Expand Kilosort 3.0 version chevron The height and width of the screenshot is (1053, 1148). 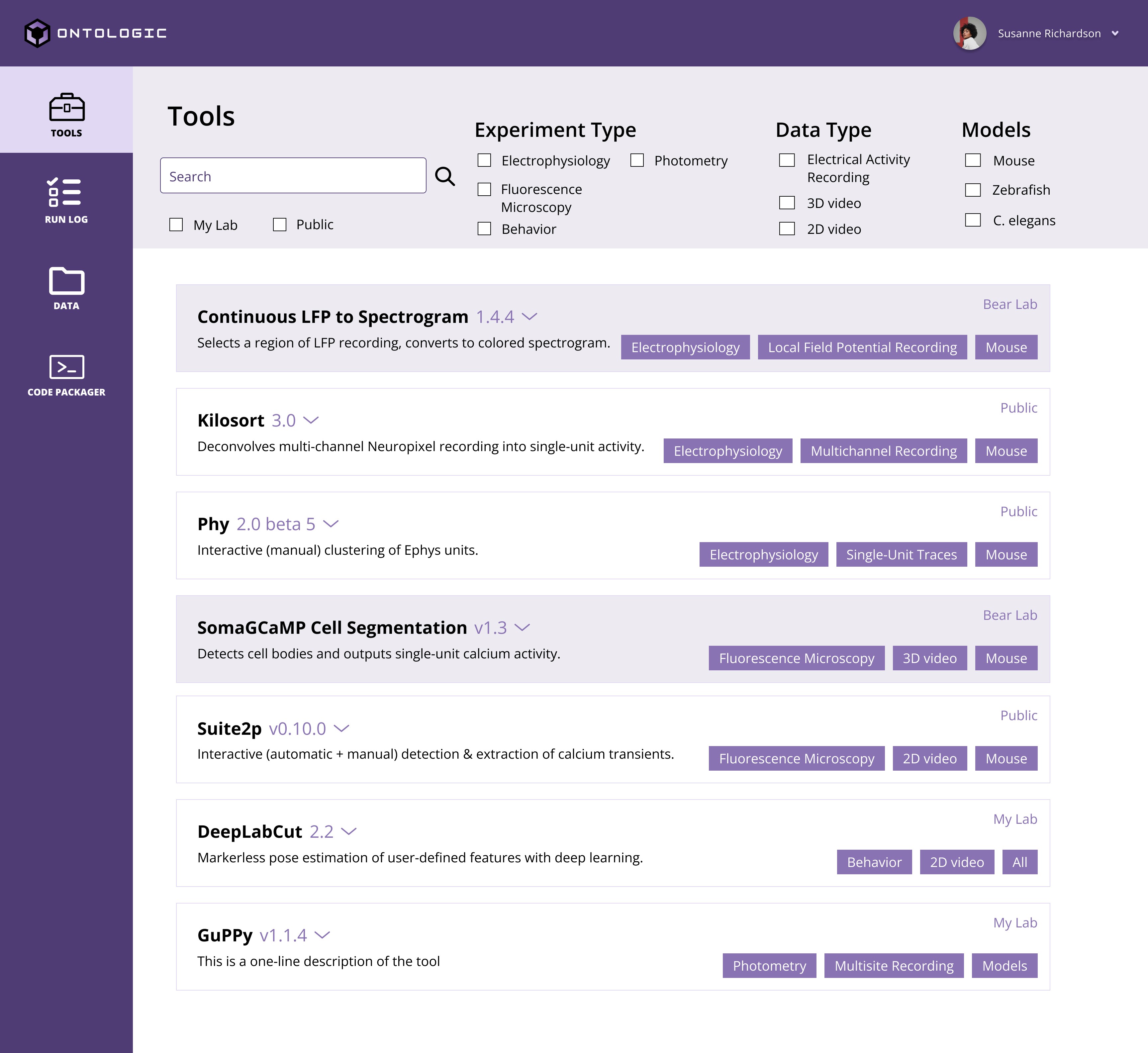pos(311,421)
